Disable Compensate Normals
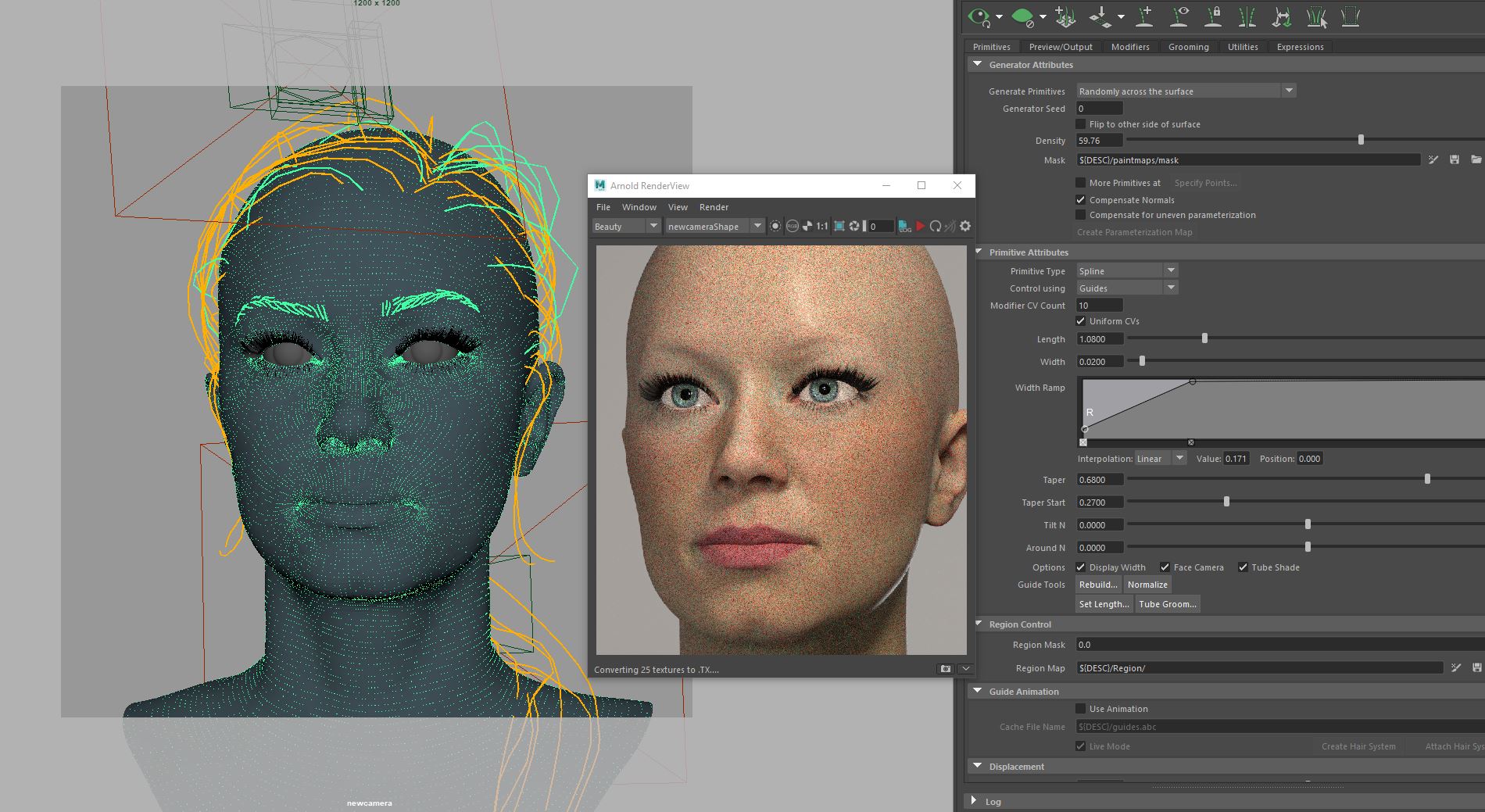Image resolution: width=1485 pixels, height=812 pixels. pyautogui.click(x=1080, y=200)
